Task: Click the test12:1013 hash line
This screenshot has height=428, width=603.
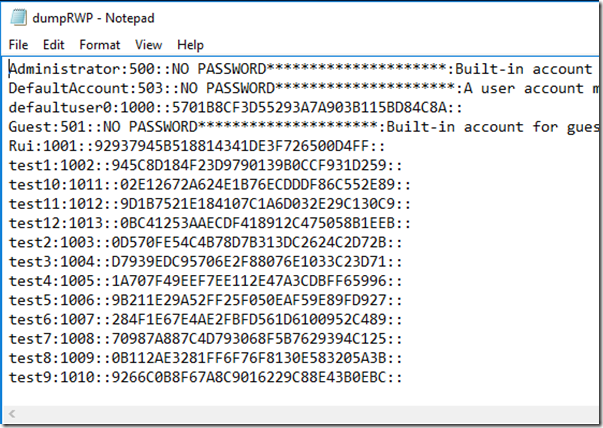Action: point(210,223)
